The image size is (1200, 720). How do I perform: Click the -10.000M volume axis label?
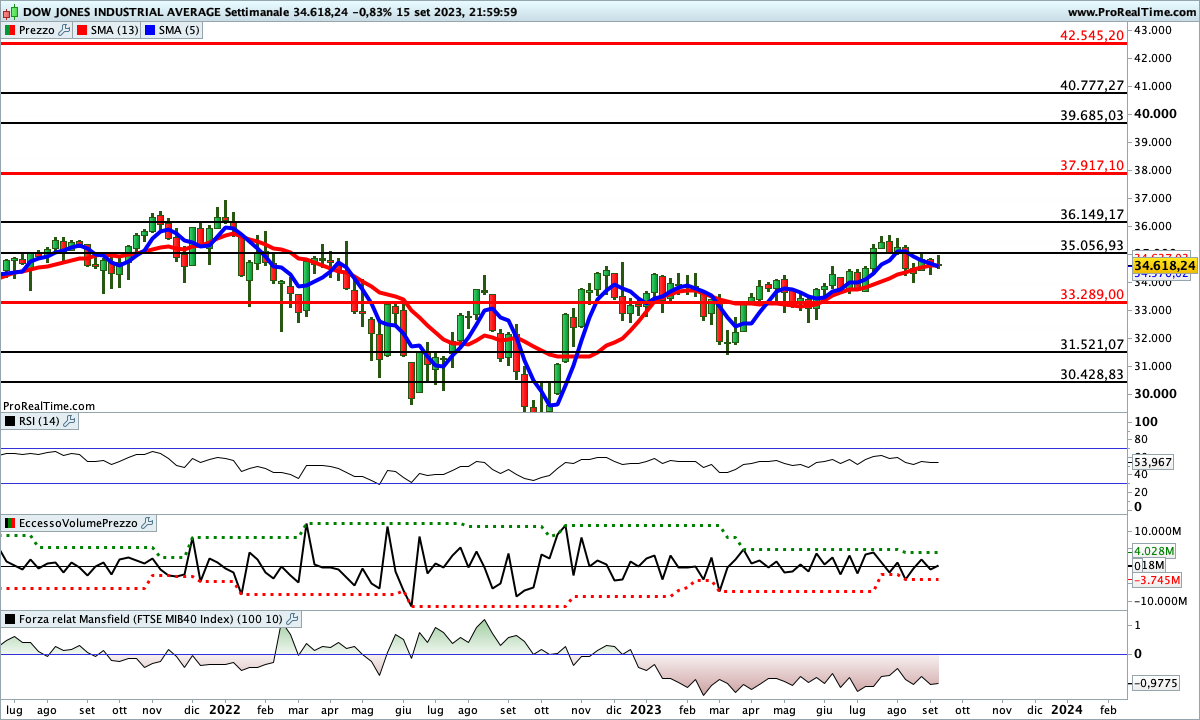coord(1162,601)
